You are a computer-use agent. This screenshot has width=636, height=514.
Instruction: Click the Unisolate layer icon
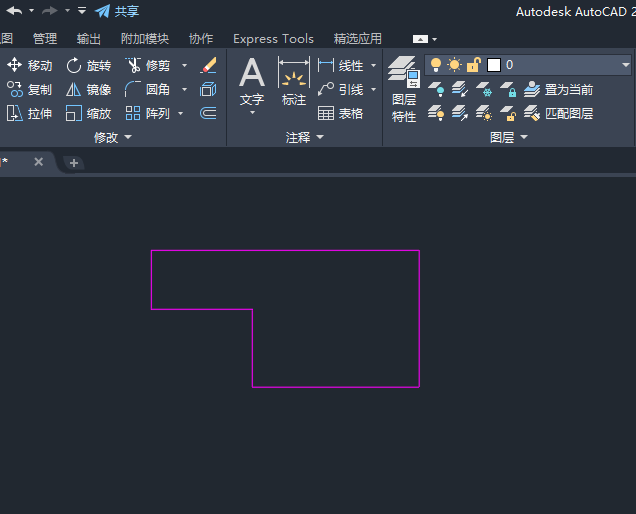click(460, 113)
